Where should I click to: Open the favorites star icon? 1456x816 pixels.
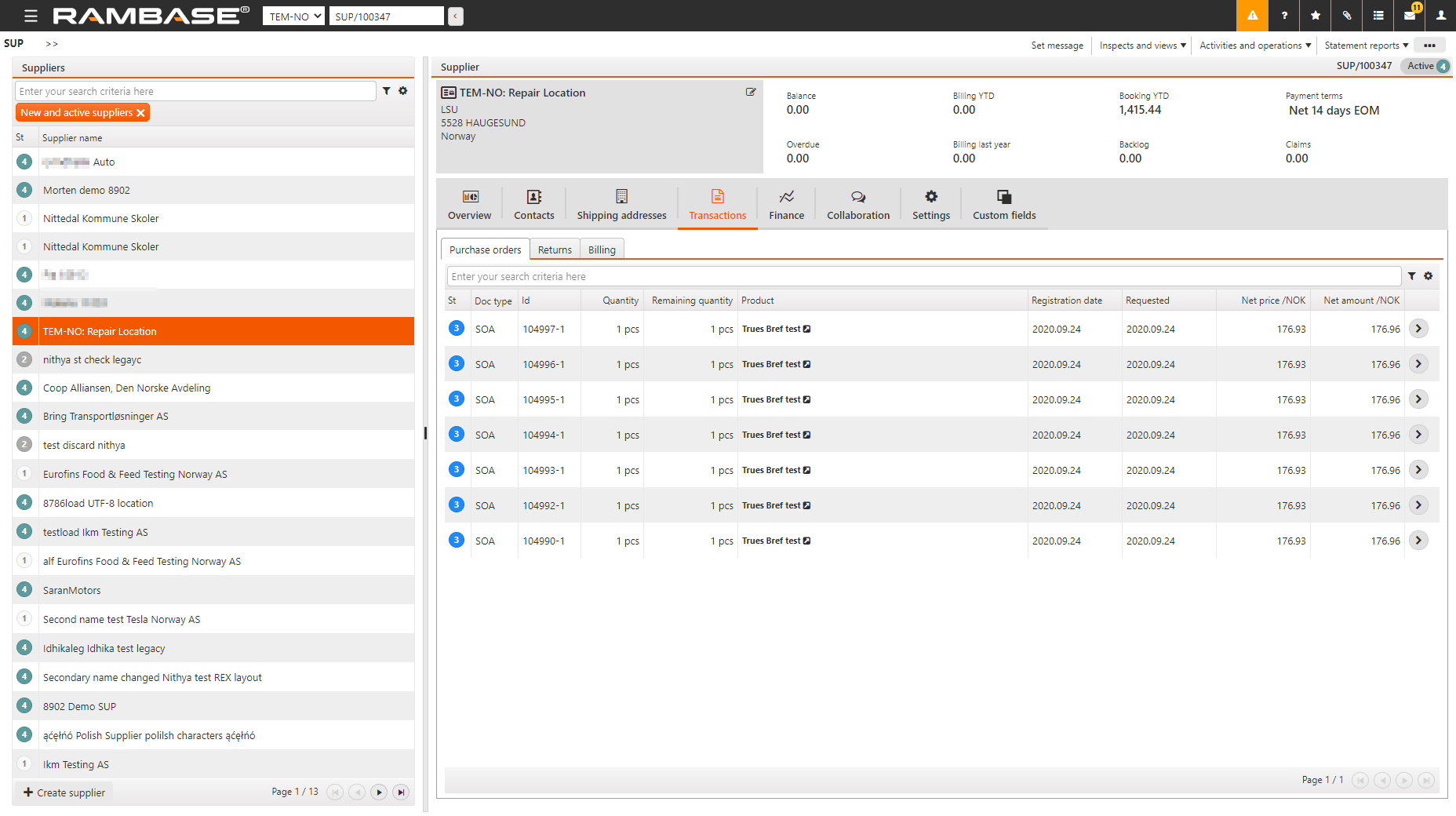click(1316, 16)
